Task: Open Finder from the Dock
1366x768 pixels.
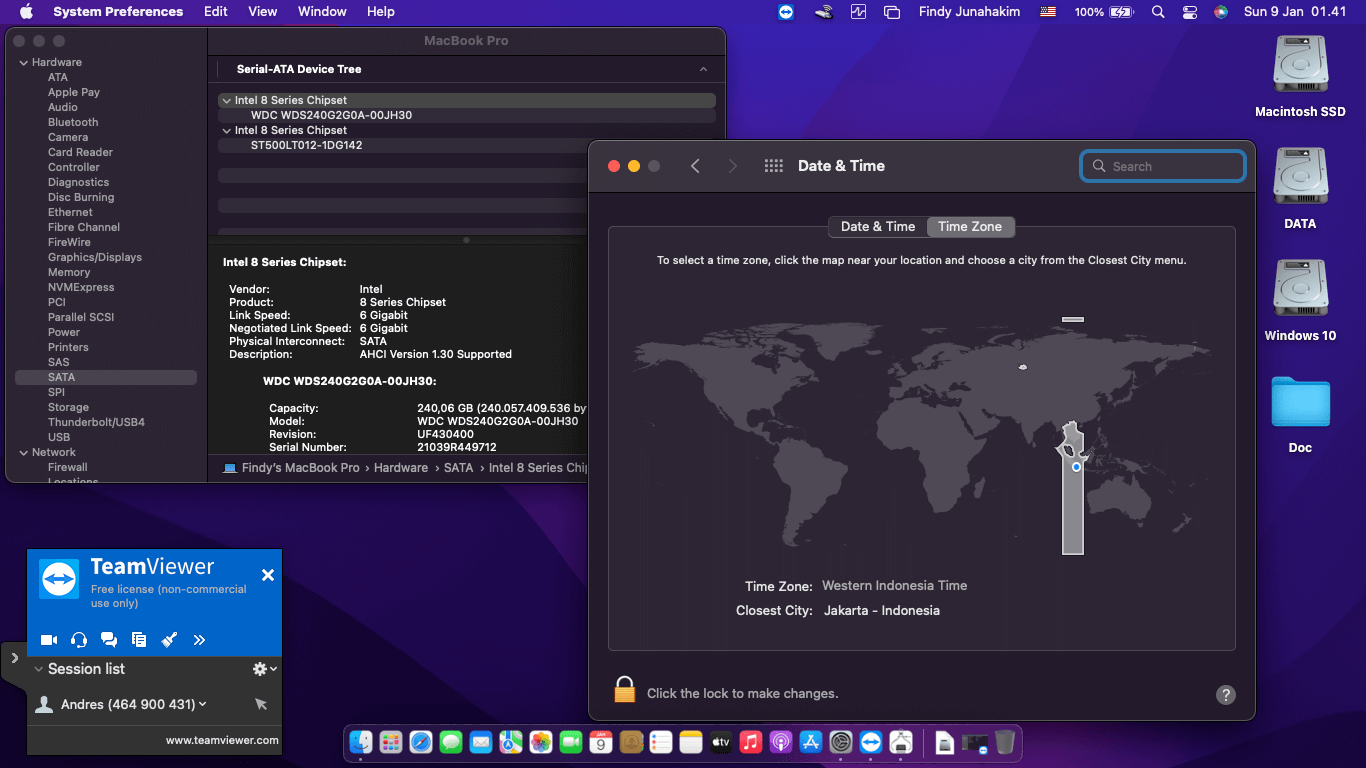Action: 360,742
